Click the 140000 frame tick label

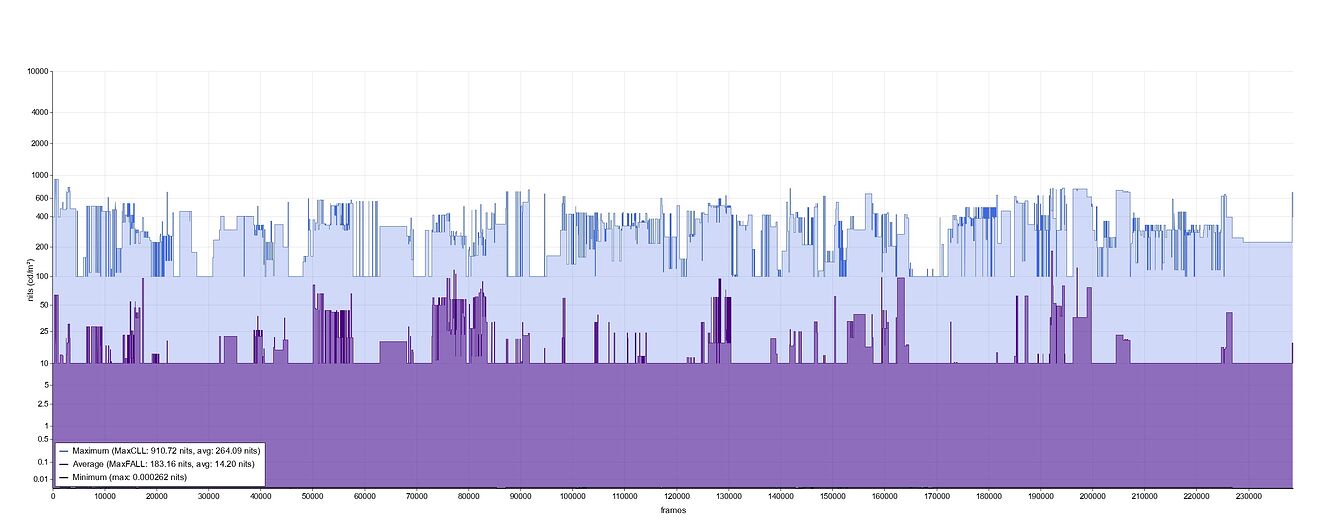(x=780, y=496)
